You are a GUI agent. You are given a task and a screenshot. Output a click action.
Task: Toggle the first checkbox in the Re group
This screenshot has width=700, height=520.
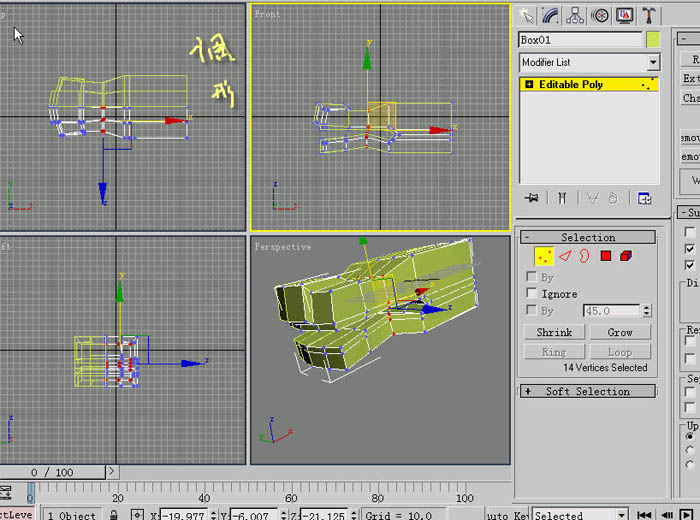[x=690, y=341]
